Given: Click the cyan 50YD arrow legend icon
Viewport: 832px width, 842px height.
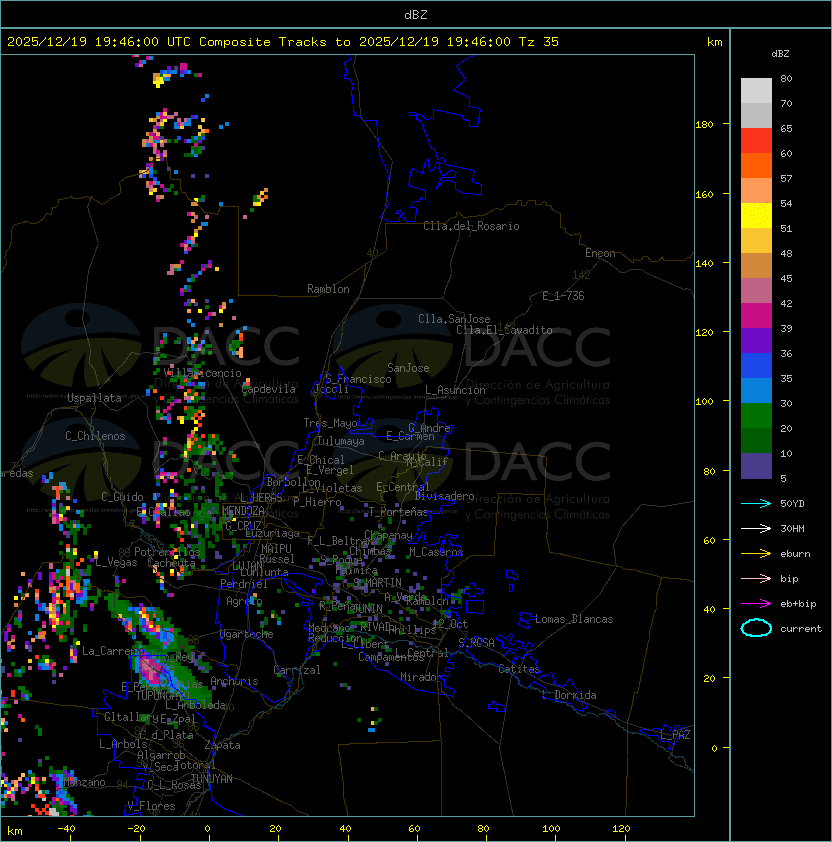Looking at the screenshot, I should pos(756,503).
